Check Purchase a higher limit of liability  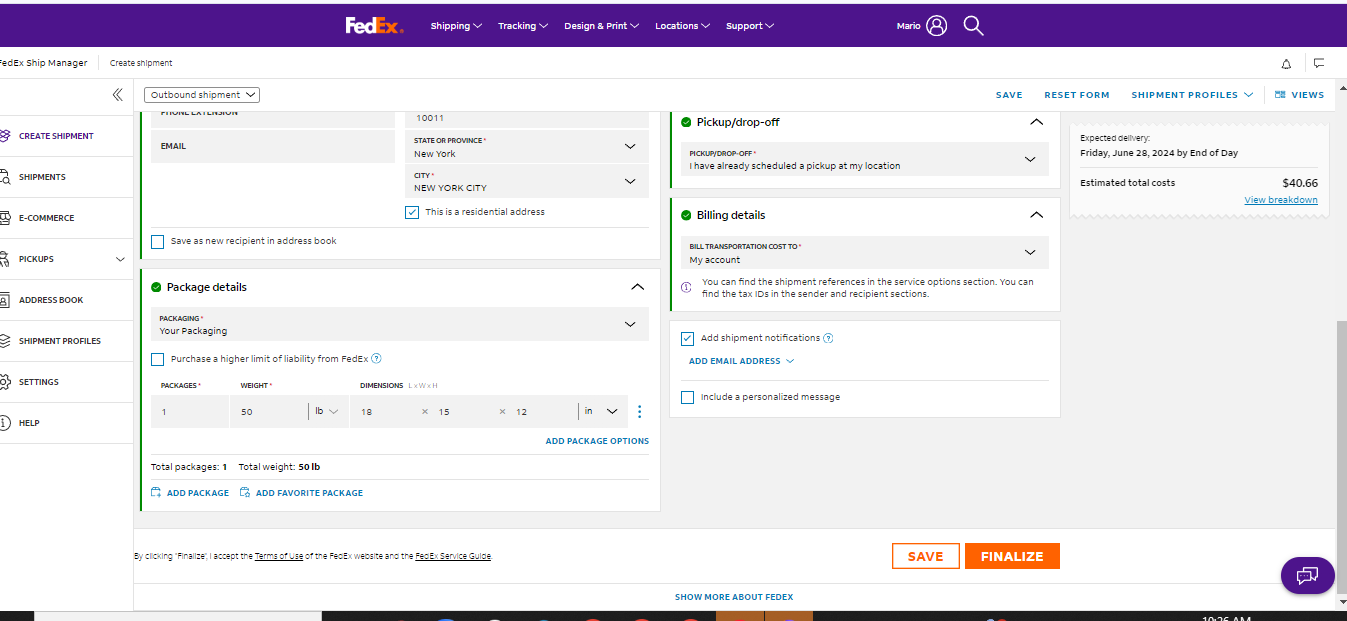pos(158,359)
